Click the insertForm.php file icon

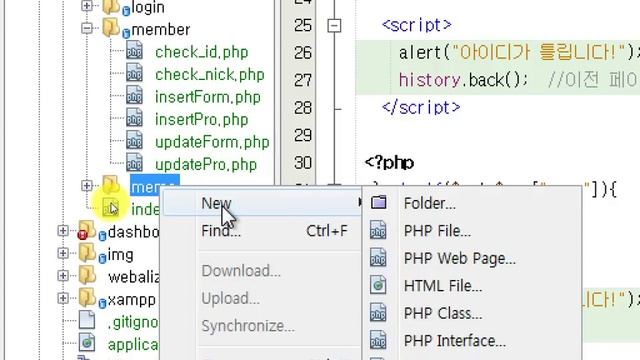coord(134,96)
